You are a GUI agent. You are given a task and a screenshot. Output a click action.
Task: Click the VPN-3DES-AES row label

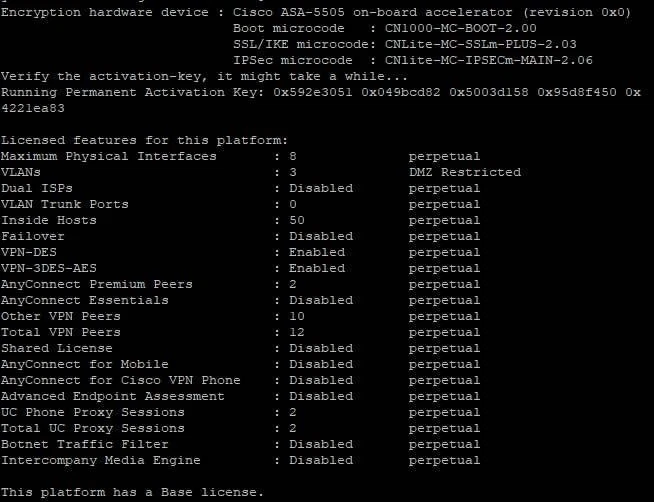coord(49,268)
